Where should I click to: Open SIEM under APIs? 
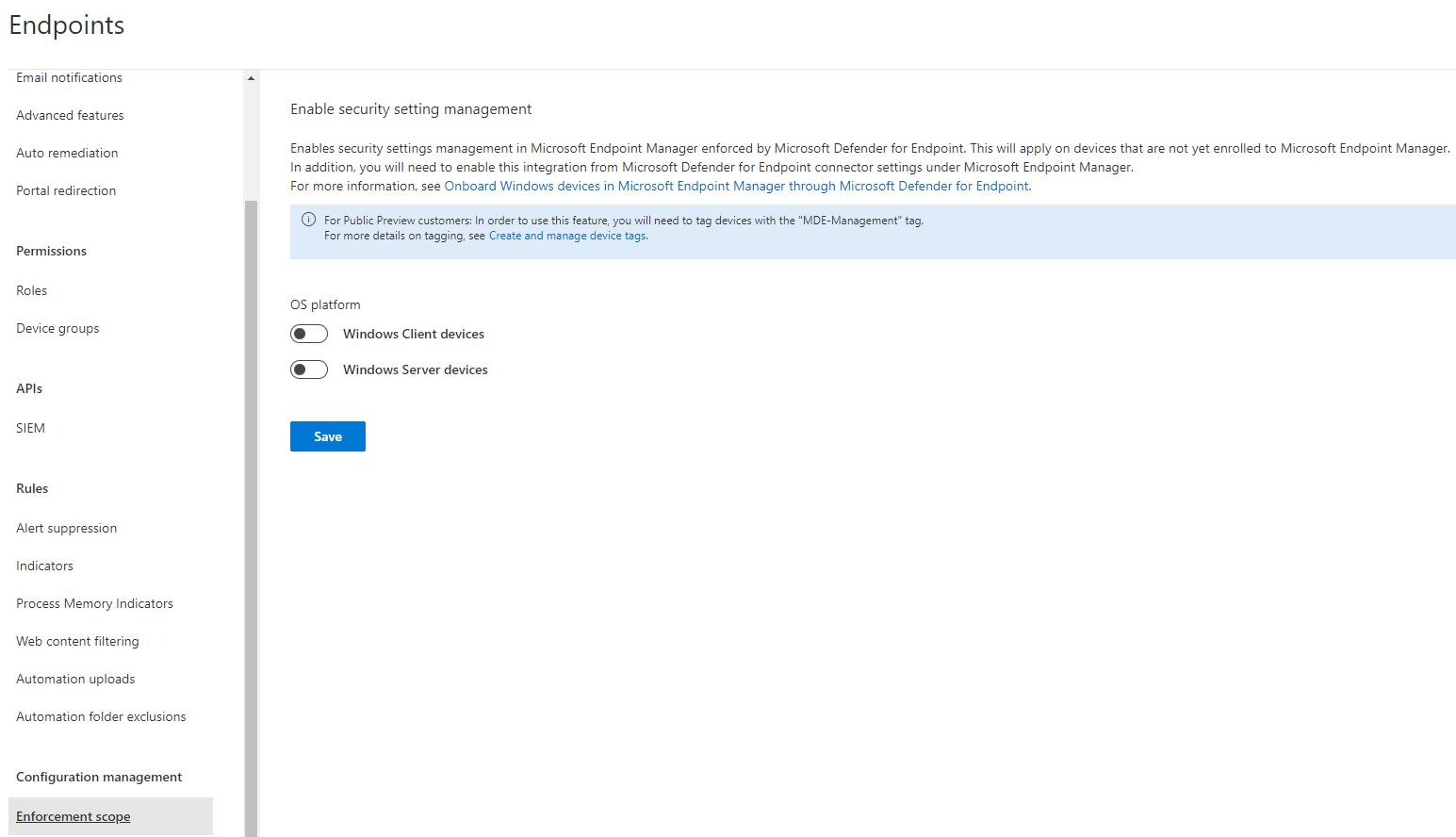click(x=30, y=427)
